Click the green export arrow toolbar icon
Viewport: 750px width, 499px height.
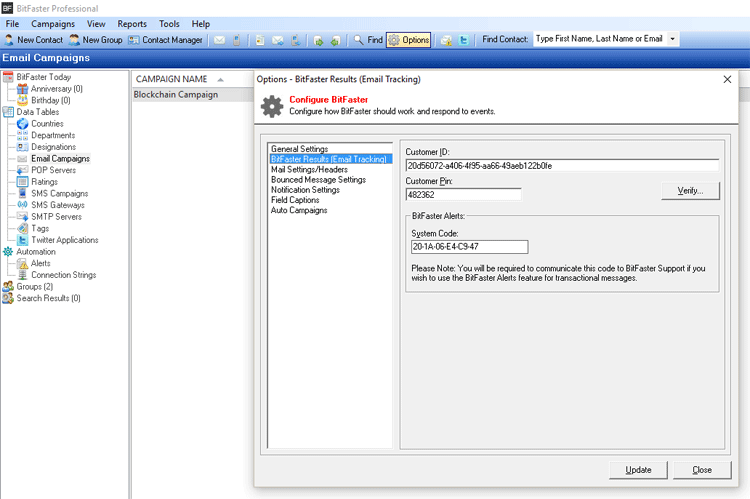pos(335,41)
